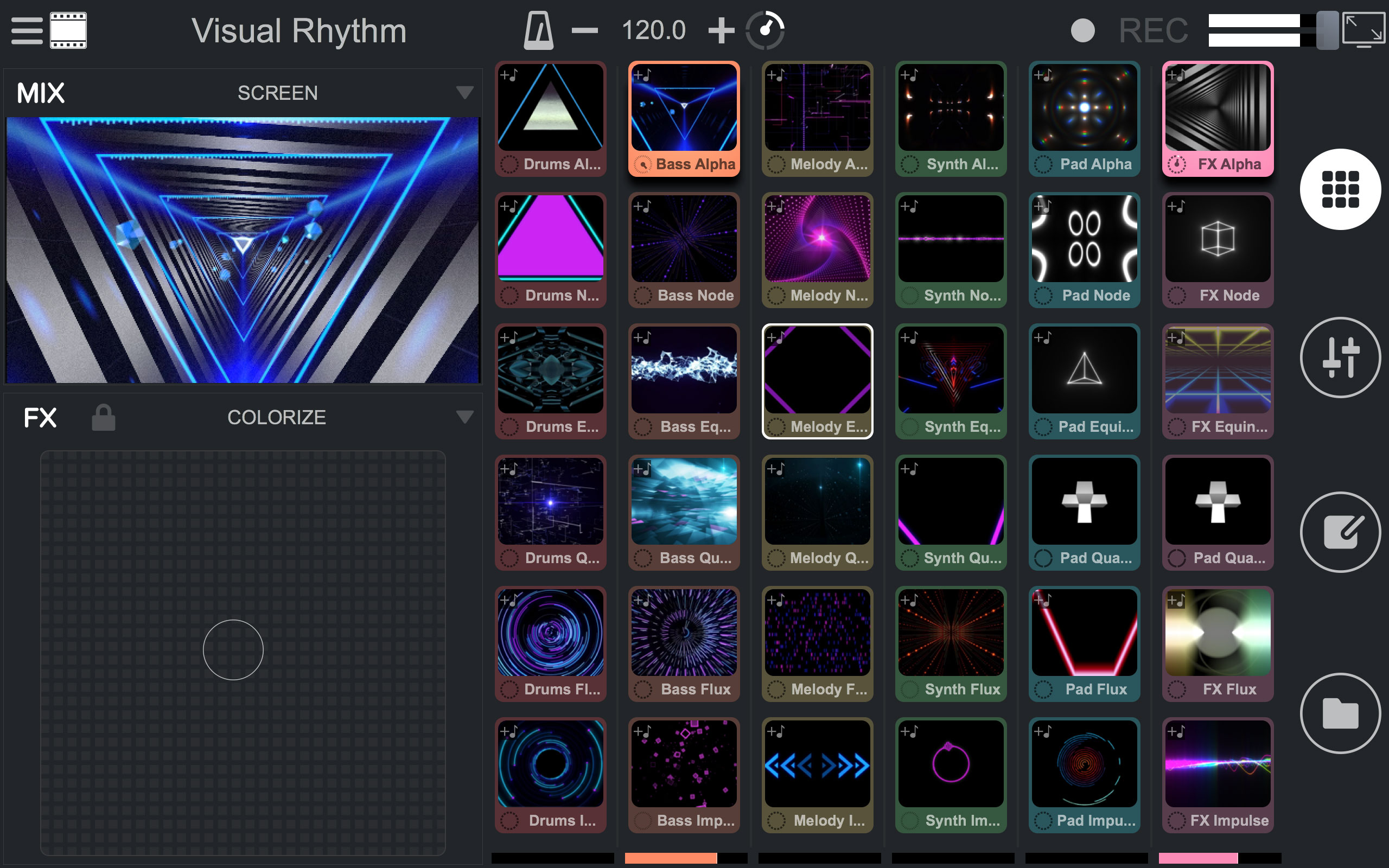Open the pads grid view
The height and width of the screenshot is (868, 1389).
click(1340, 188)
